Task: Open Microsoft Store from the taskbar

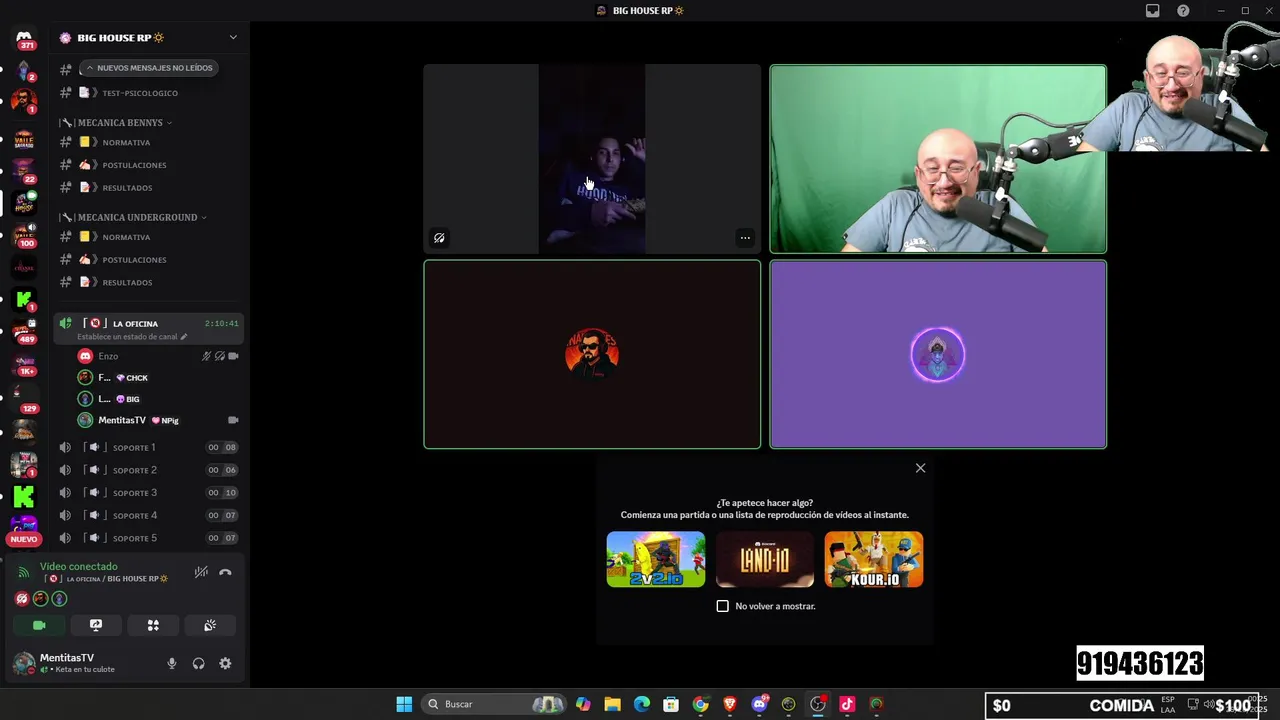Action: (671, 704)
